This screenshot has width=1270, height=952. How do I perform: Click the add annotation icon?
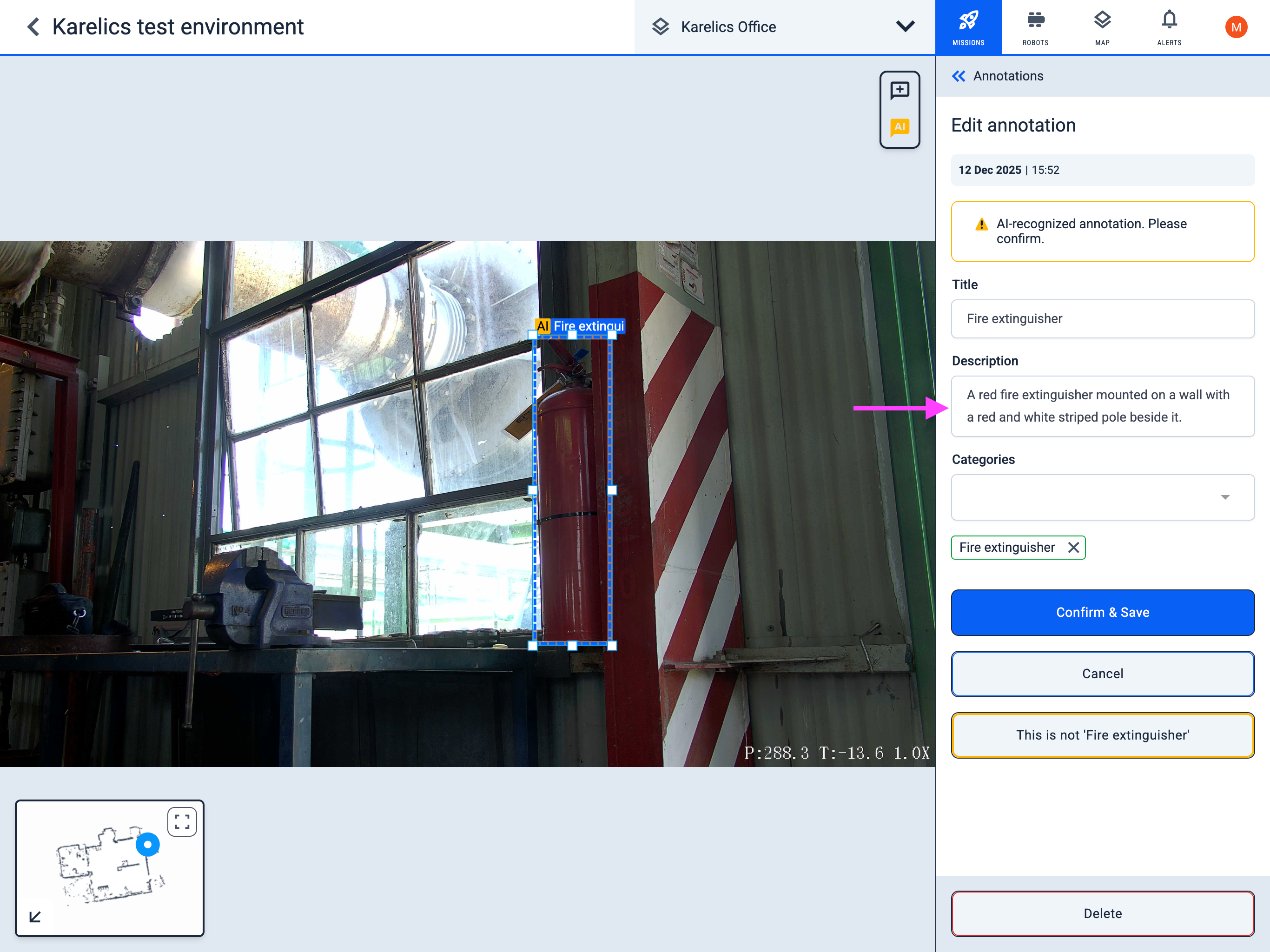pyautogui.click(x=899, y=90)
